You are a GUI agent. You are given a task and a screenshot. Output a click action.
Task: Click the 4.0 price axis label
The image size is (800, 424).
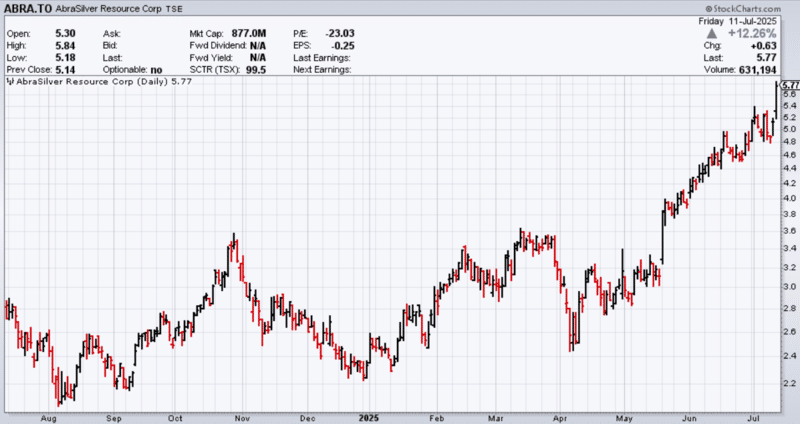790,198
